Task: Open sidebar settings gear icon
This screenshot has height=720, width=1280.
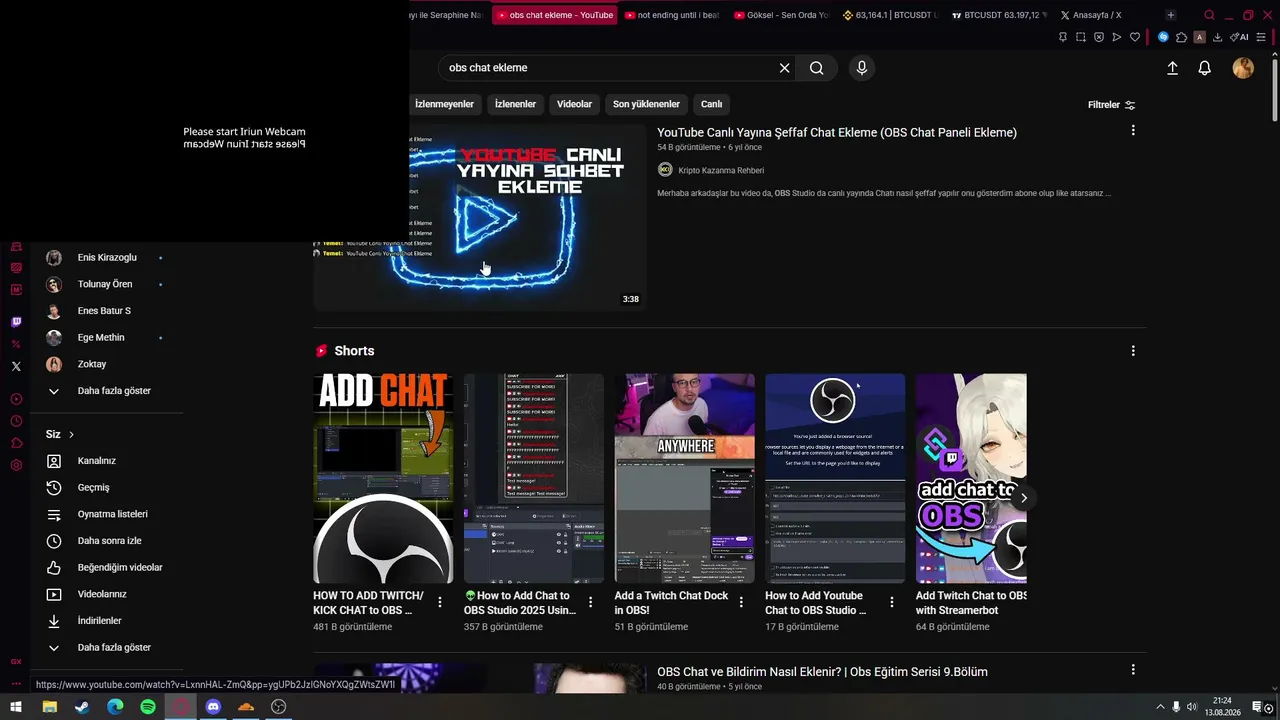Action: tap(16, 465)
